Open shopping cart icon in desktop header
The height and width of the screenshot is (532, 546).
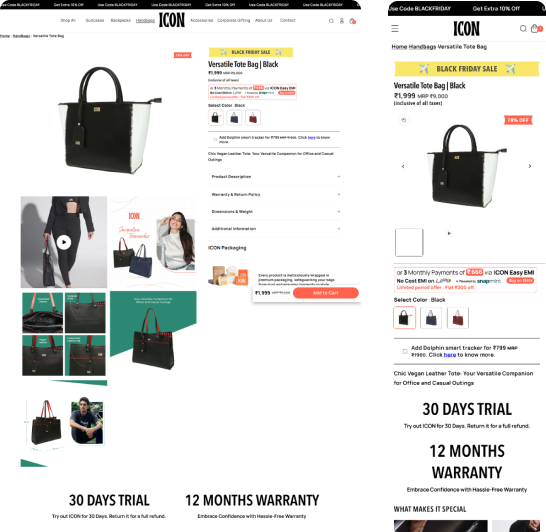(352, 21)
